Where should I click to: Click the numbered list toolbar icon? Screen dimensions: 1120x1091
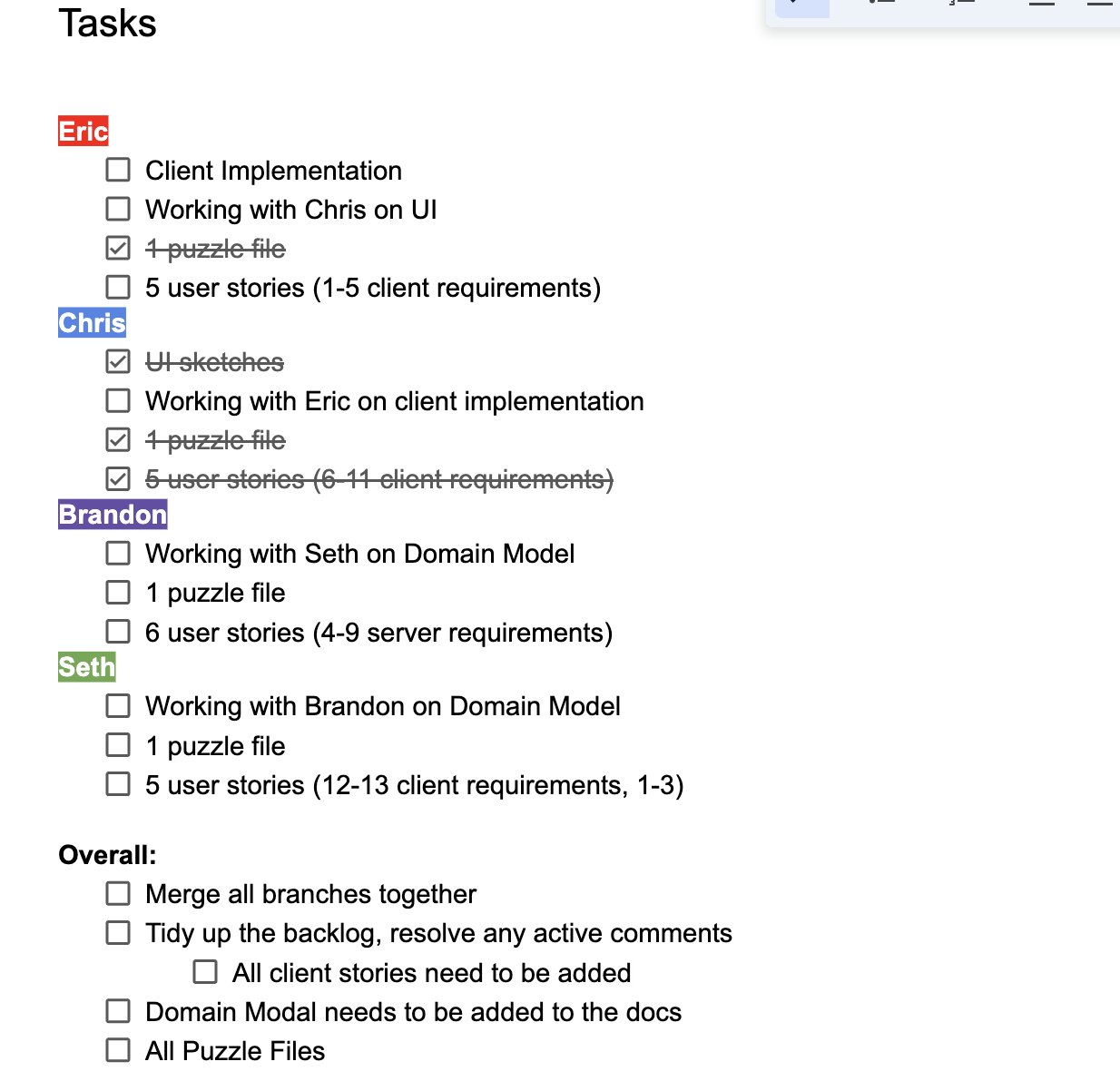click(x=961, y=5)
